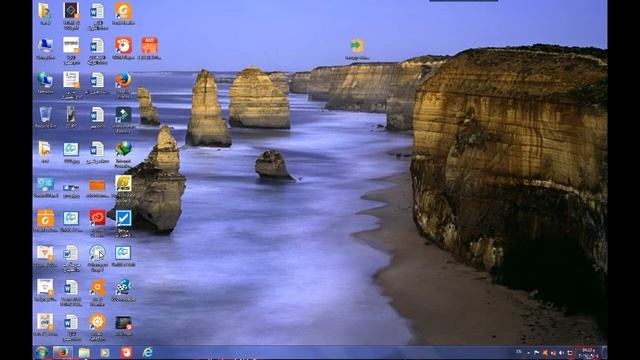This screenshot has height=360, width=640.
Task: Open File Explorer from the taskbar
Action: click(x=84, y=353)
